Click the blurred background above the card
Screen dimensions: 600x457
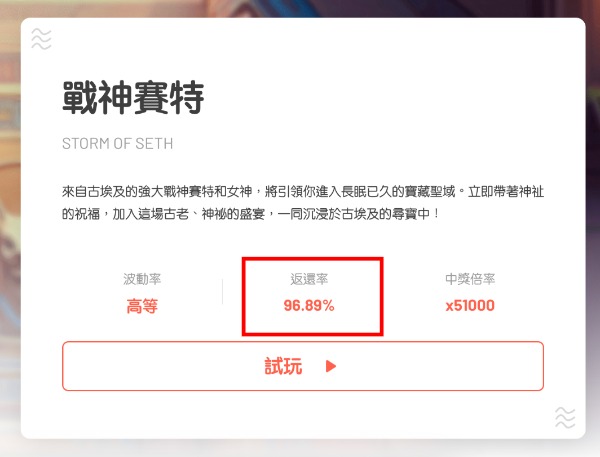point(300,8)
